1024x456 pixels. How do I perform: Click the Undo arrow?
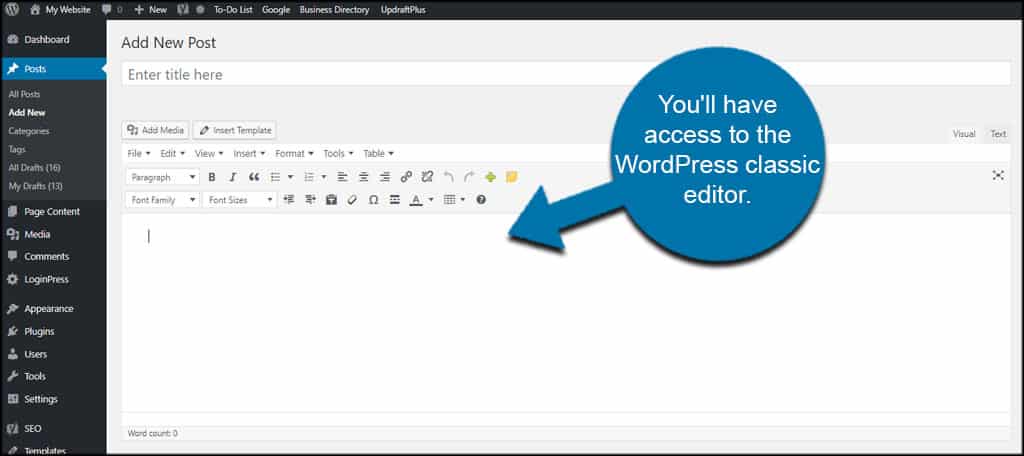pos(448,177)
